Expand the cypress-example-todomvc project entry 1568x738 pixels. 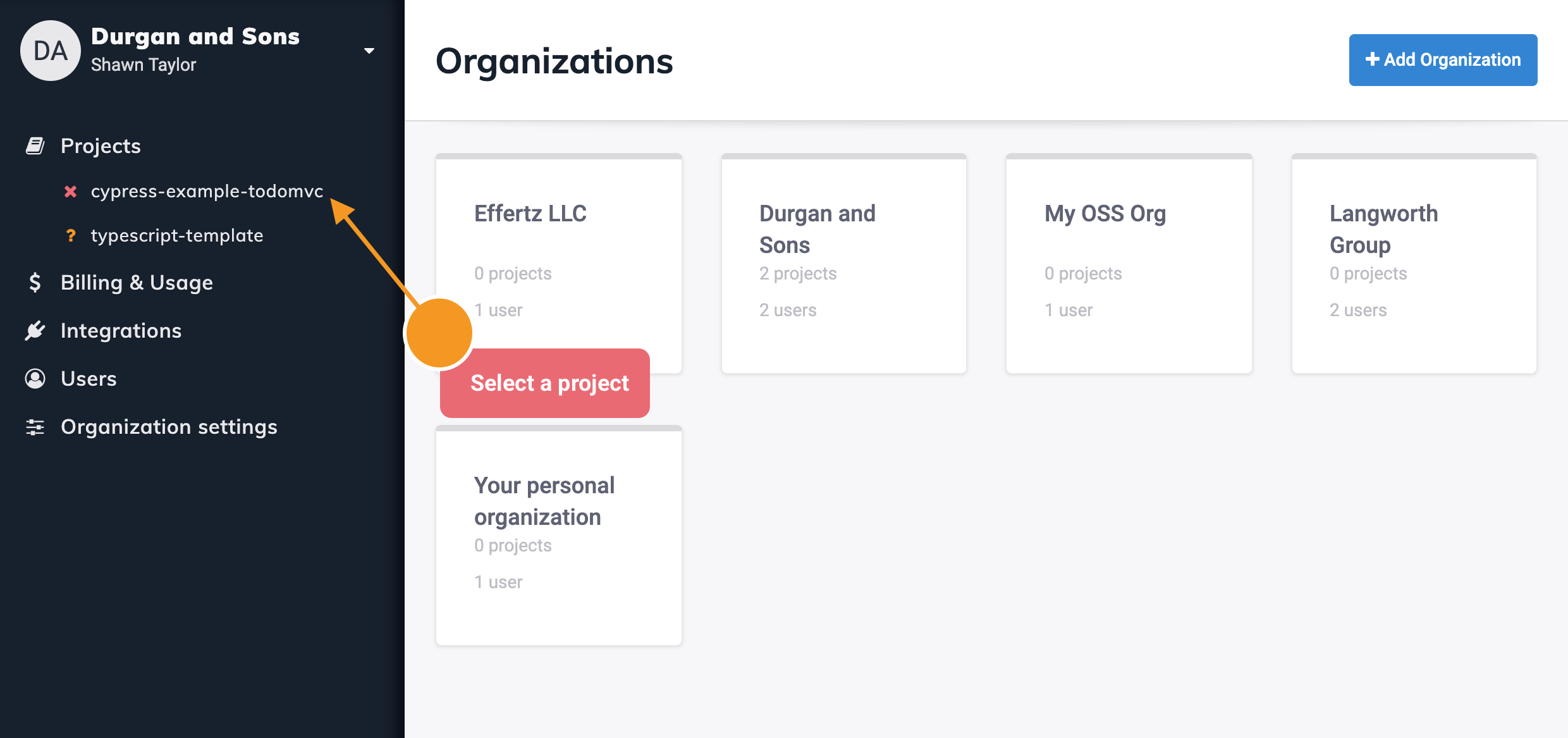click(x=207, y=191)
